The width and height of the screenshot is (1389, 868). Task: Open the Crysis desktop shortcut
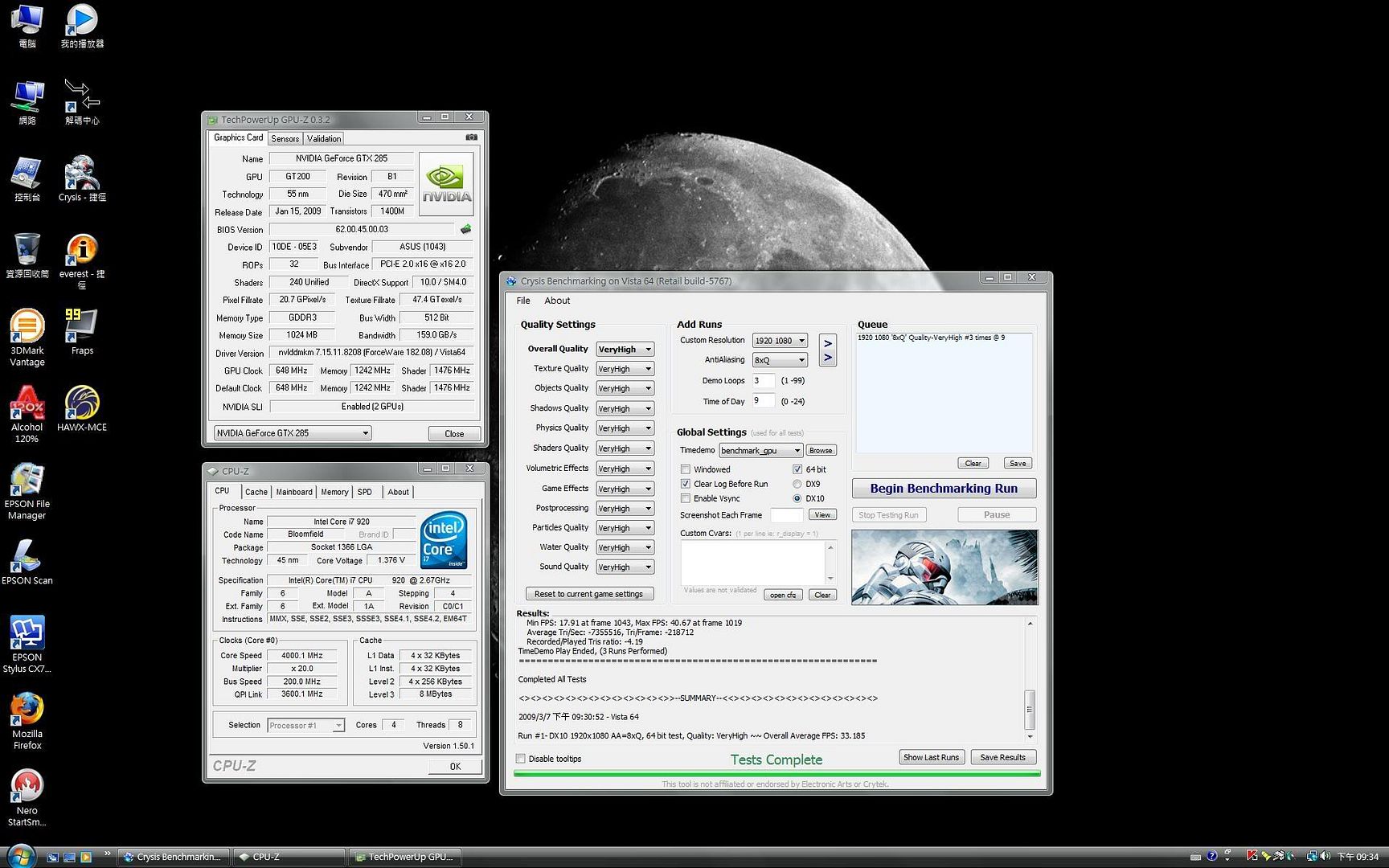81,179
